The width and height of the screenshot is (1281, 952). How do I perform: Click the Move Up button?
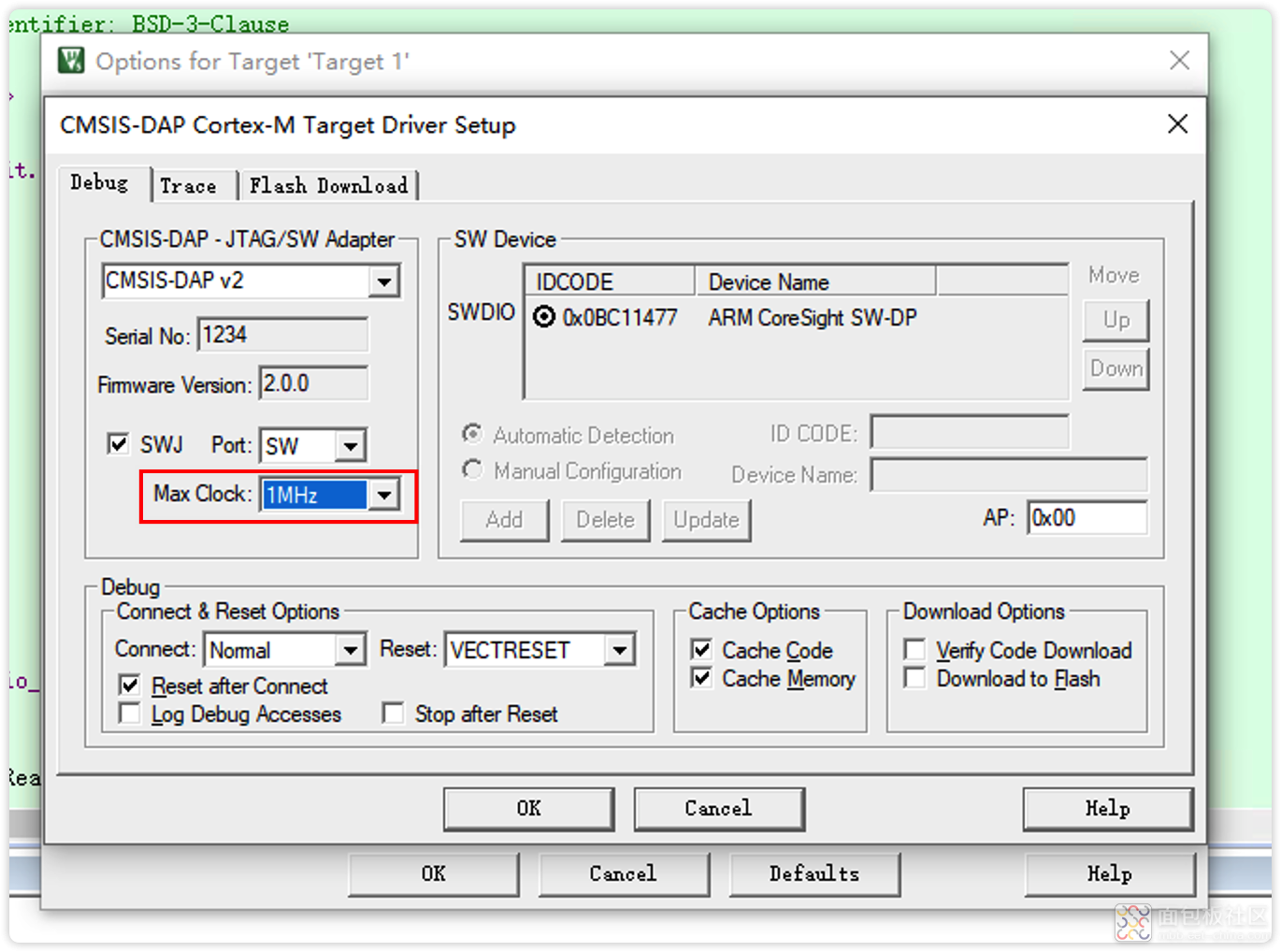pyautogui.click(x=1115, y=320)
